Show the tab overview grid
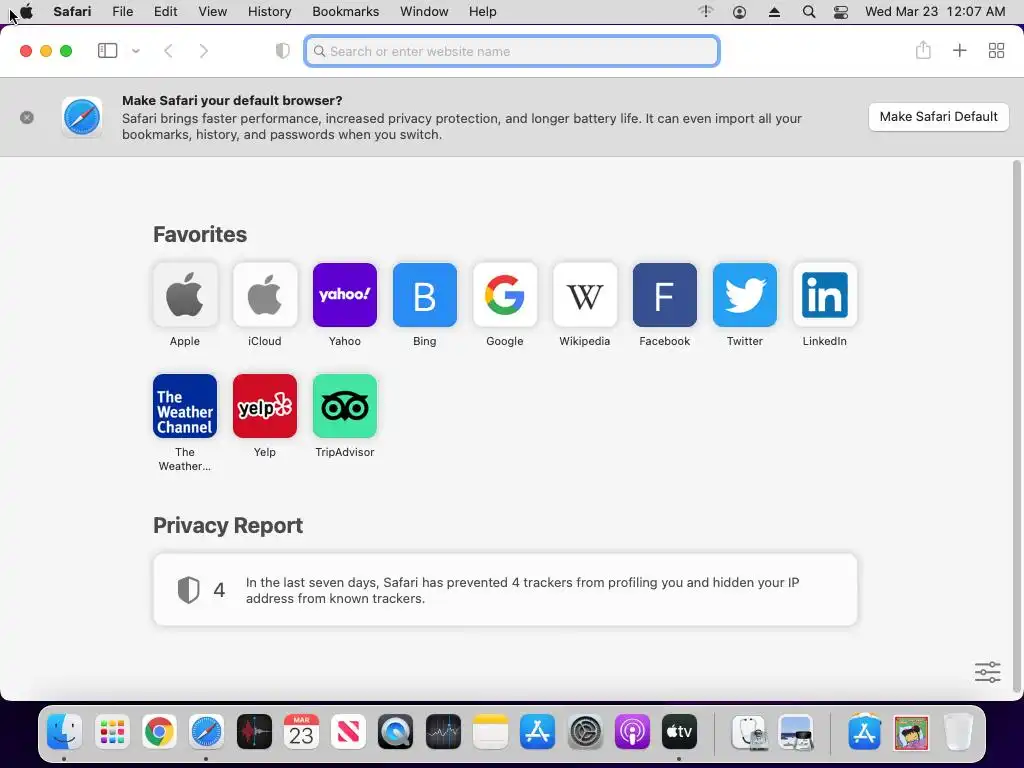 click(x=996, y=50)
